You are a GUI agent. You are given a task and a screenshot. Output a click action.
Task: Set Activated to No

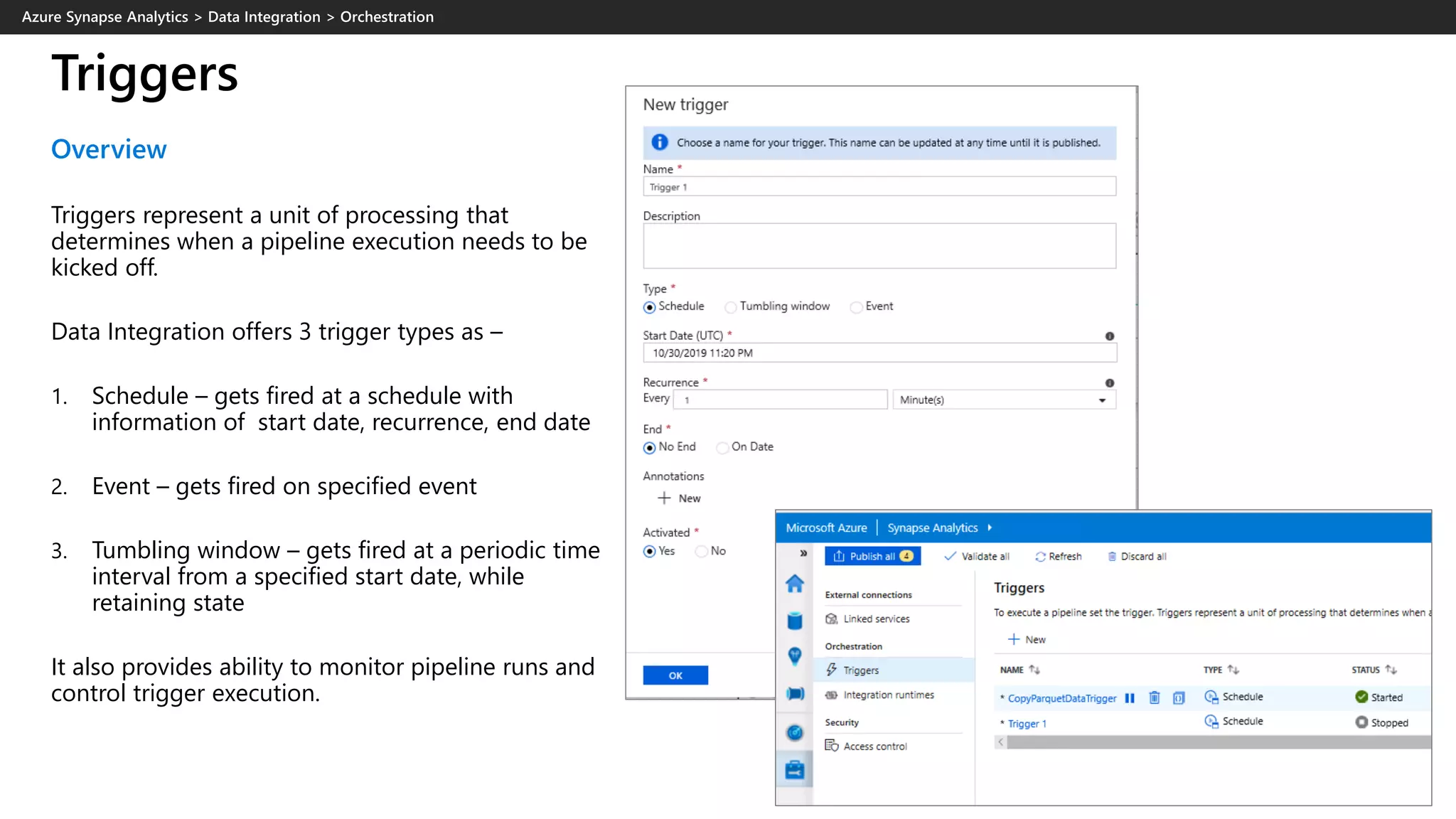click(x=701, y=552)
